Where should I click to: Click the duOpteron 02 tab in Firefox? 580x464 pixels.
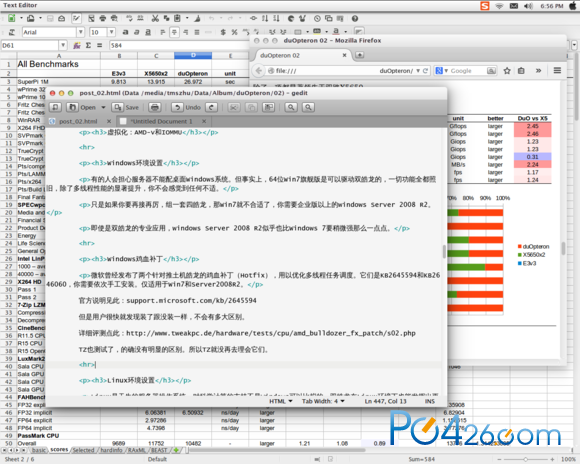click(x=303, y=56)
